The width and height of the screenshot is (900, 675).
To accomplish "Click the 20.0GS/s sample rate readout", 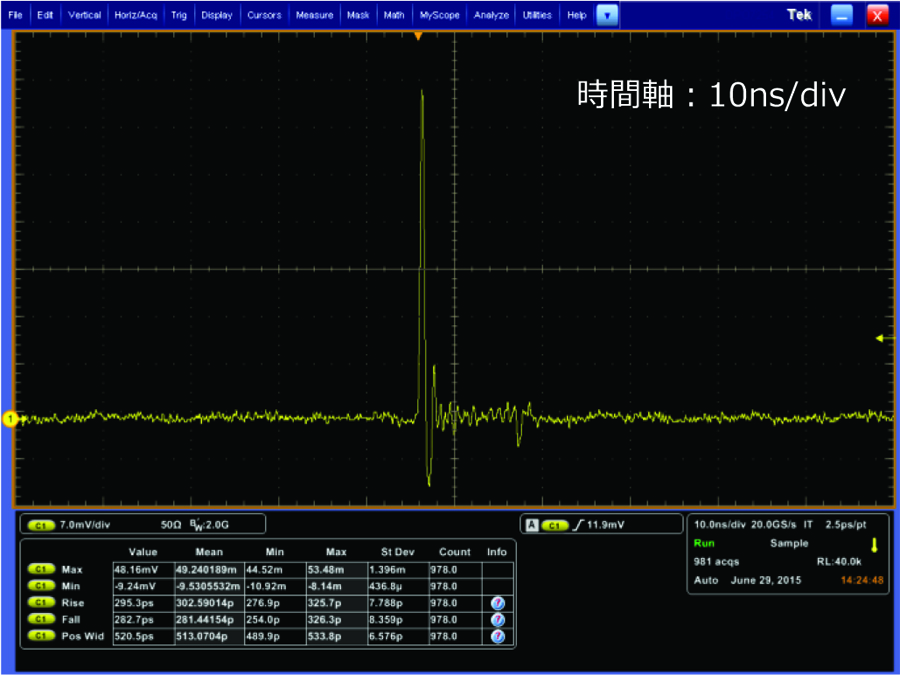I will pyautogui.click(x=774, y=525).
